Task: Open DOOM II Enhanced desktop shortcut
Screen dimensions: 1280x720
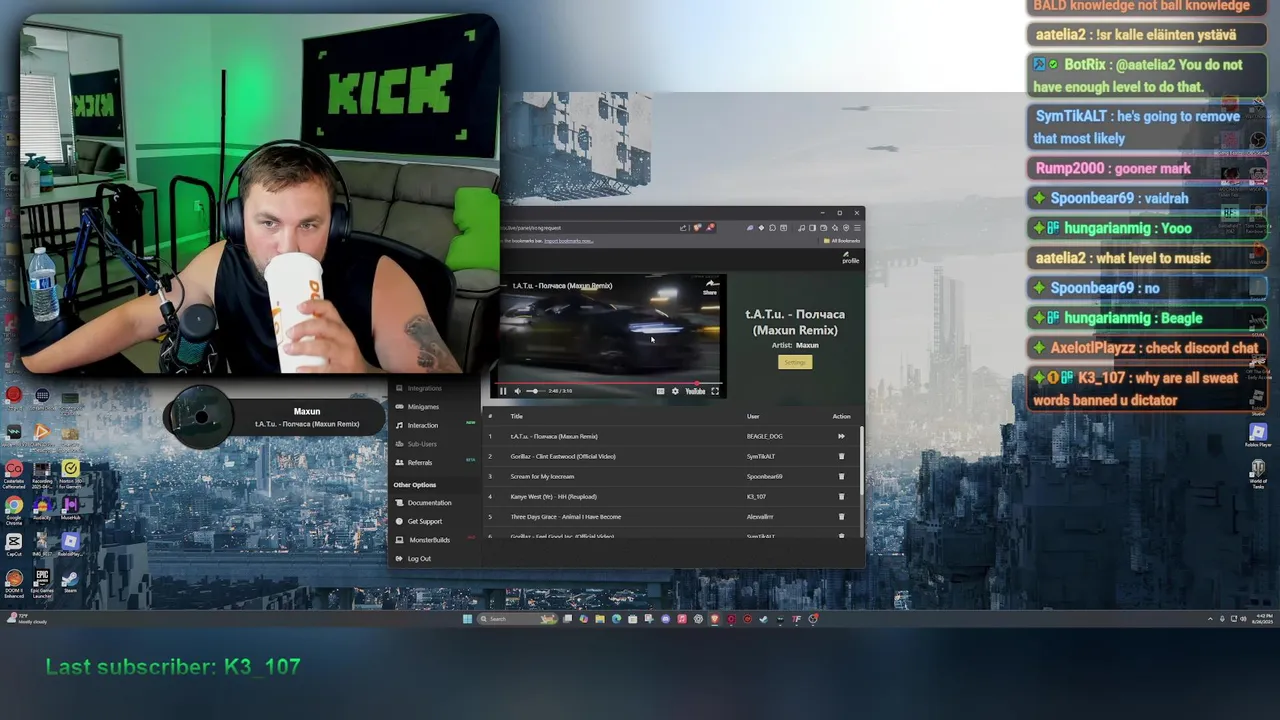Action: 14,584
